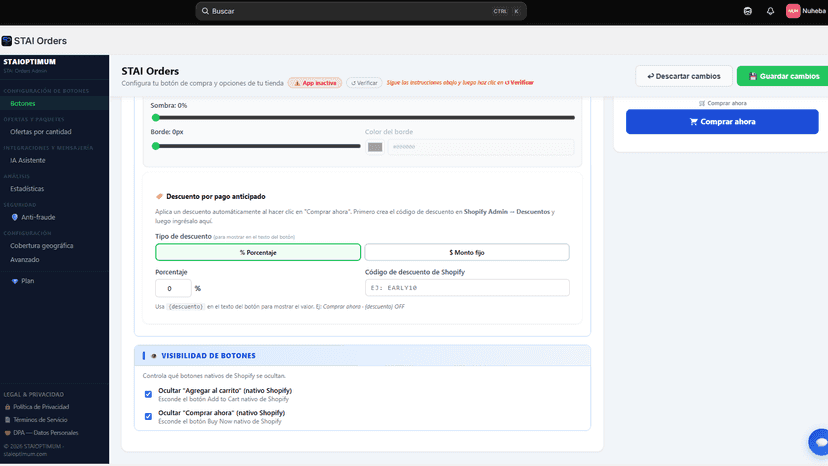828x466 pixels.
Task: Open the Color del borde swatch
Action: [x=375, y=147]
